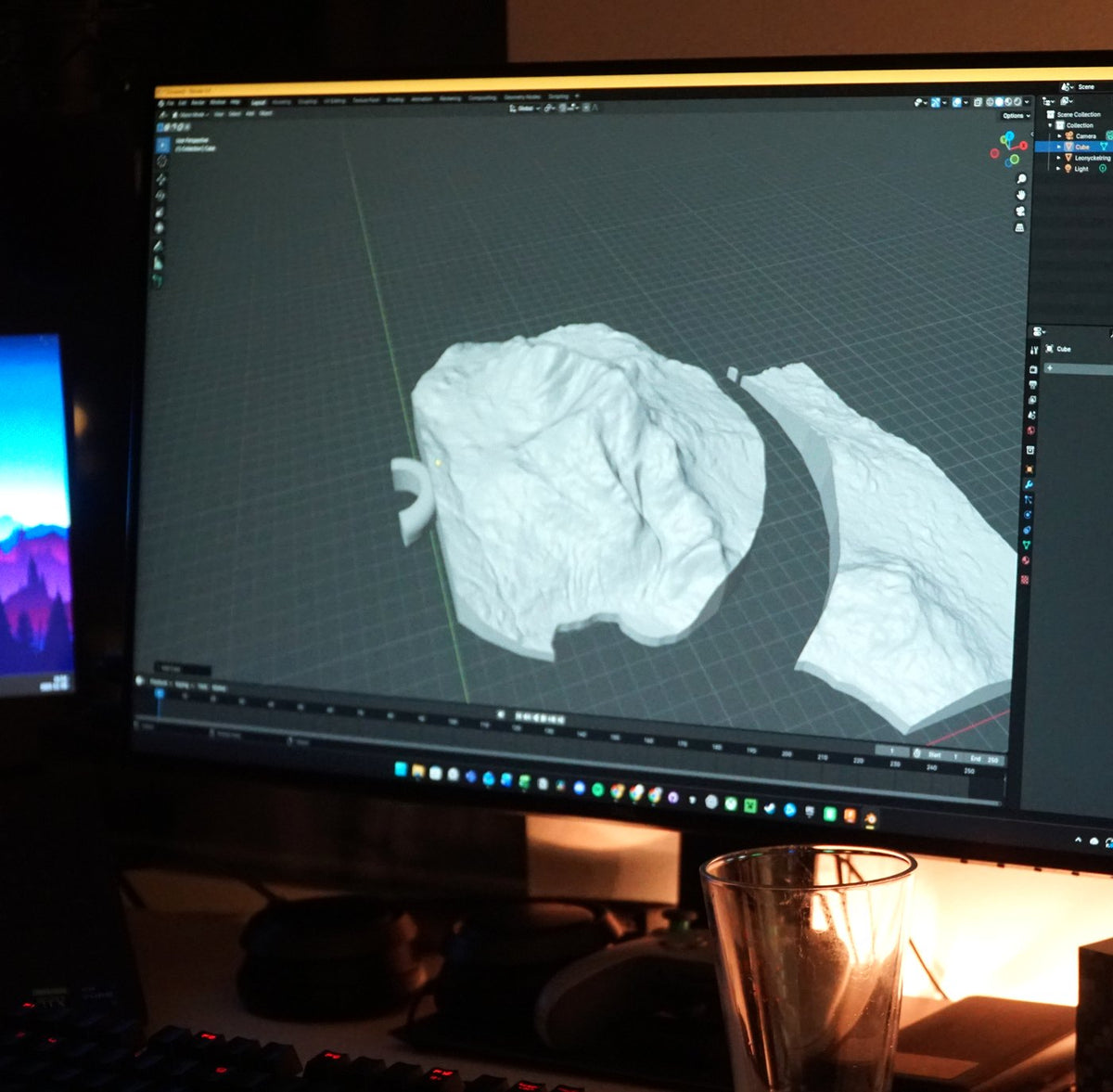The image size is (1113, 1092).
Task: Open the overlays dropdown arrow
Action: click(966, 102)
